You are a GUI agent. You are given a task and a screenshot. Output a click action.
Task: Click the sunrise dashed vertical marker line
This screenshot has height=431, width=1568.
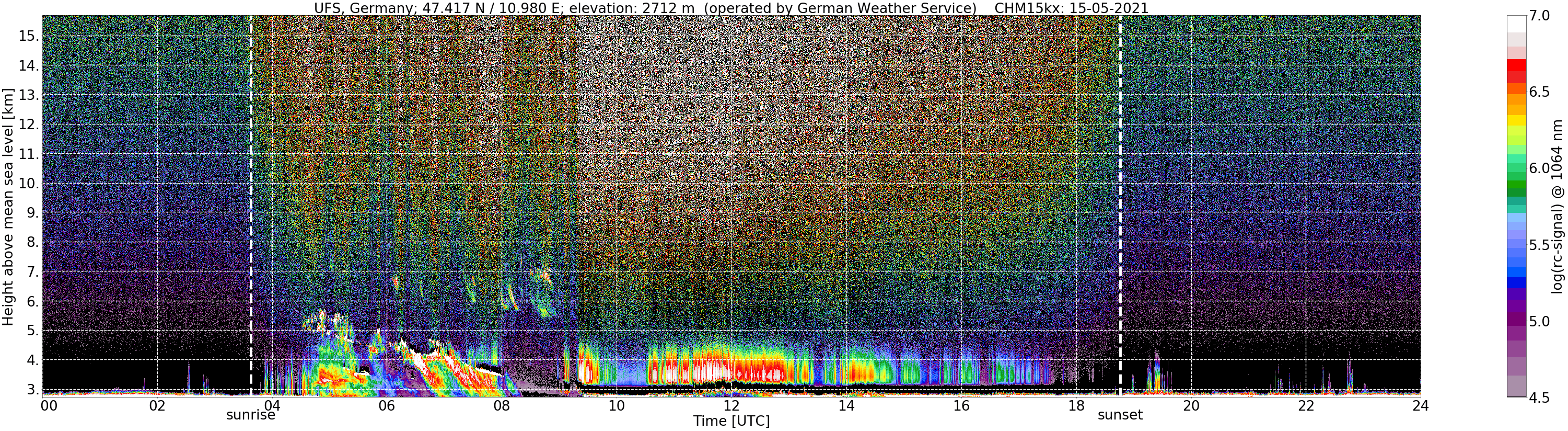pos(251,206)
